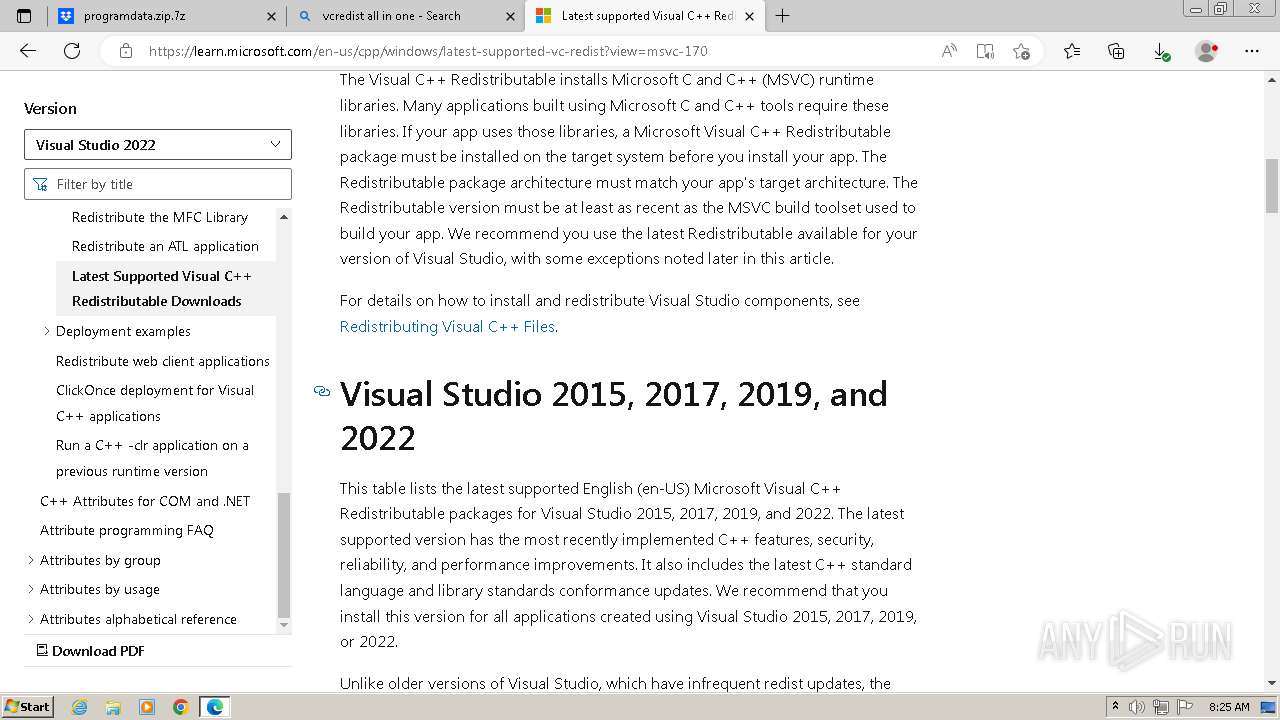The height and width of the screenshot is (720, 1280).
Task: Open the browser profile avatar
Action: click(1207, 51)
